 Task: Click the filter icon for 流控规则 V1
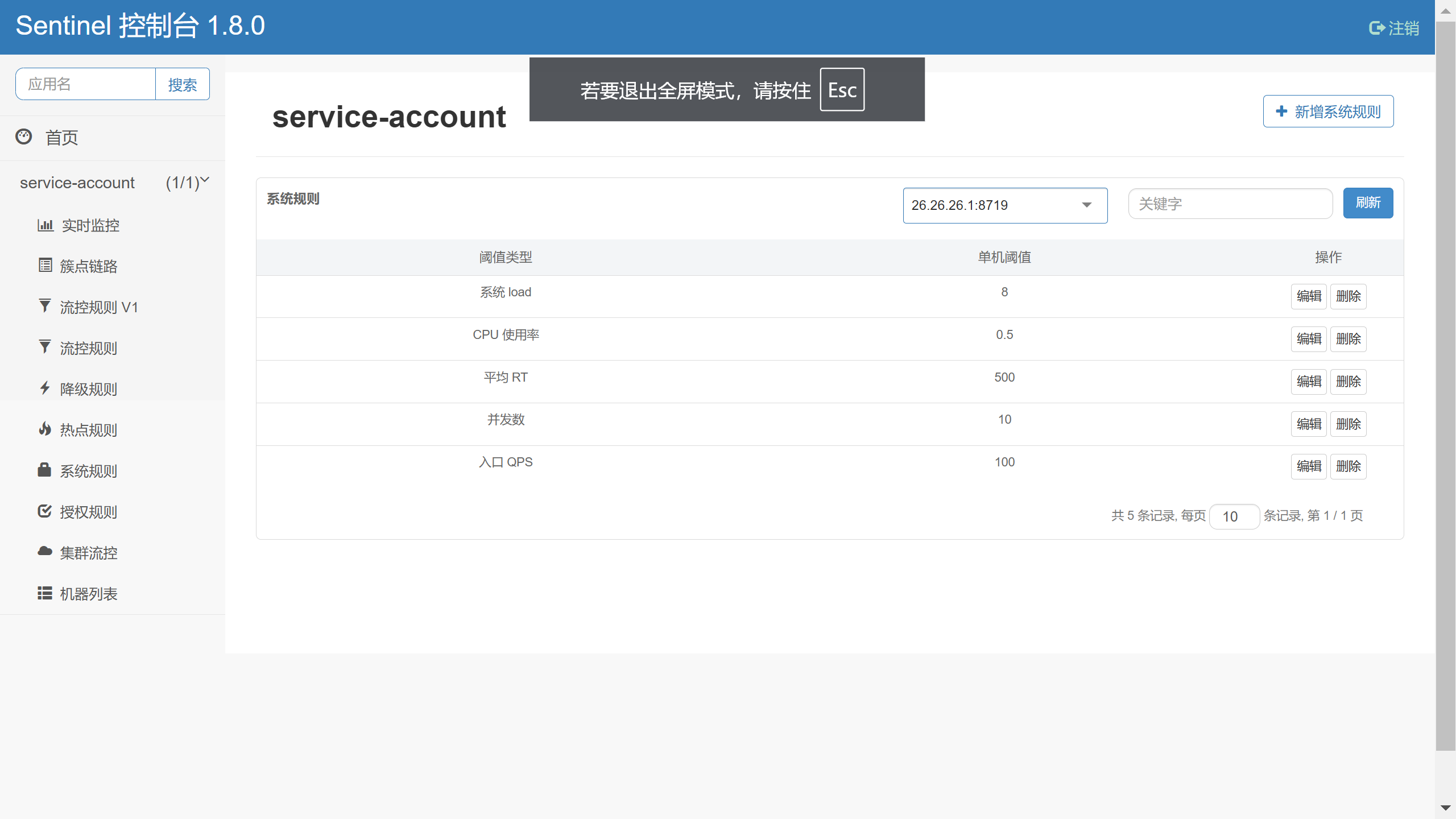pos(45,306)
